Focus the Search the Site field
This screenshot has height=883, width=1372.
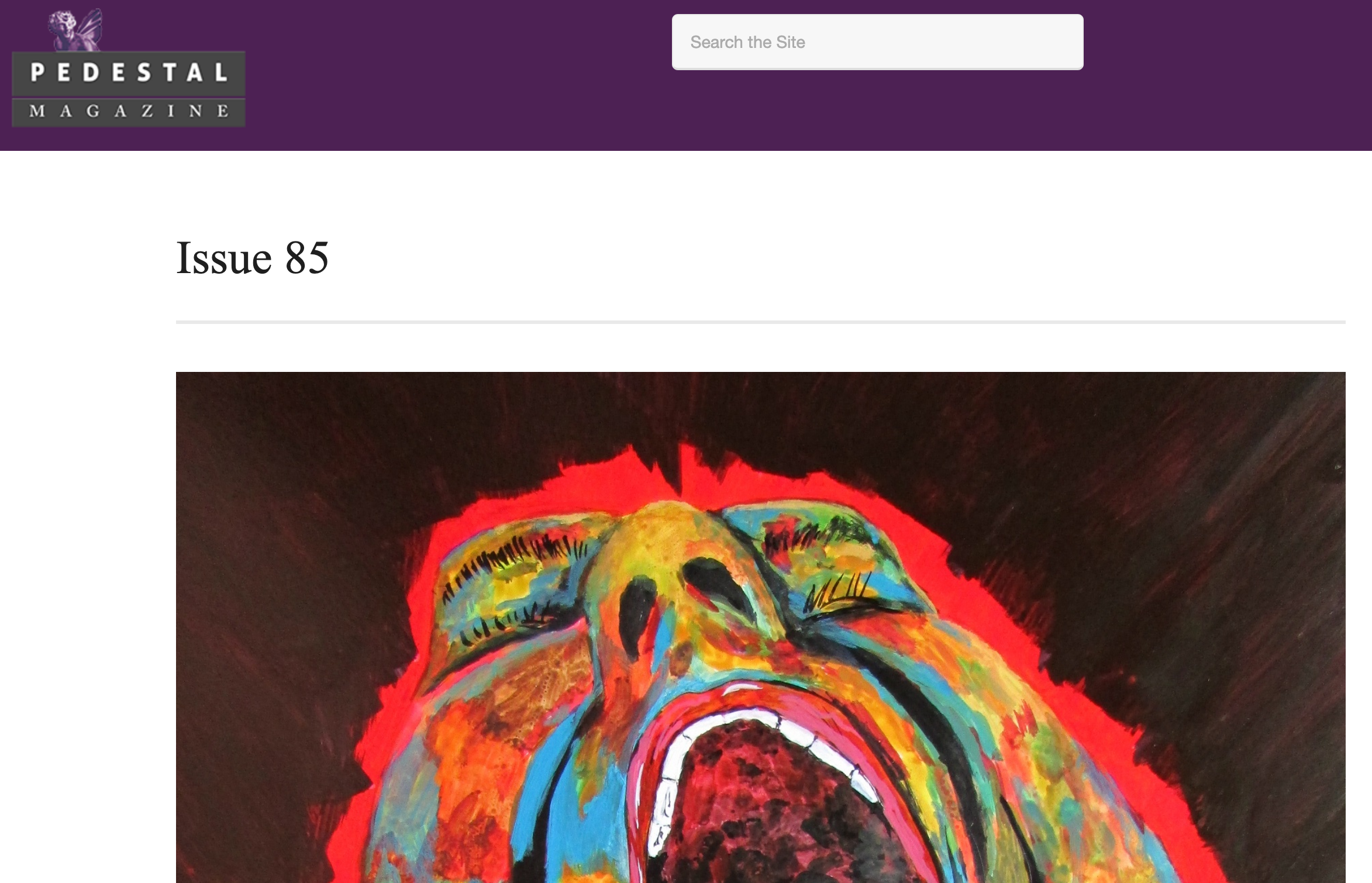pyautogui.click(x=877, y=42)
